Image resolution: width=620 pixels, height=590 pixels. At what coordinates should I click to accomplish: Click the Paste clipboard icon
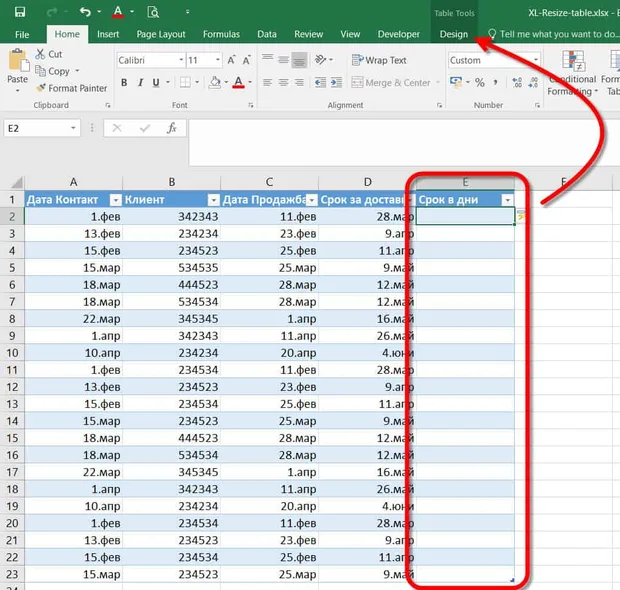point(18,61)
